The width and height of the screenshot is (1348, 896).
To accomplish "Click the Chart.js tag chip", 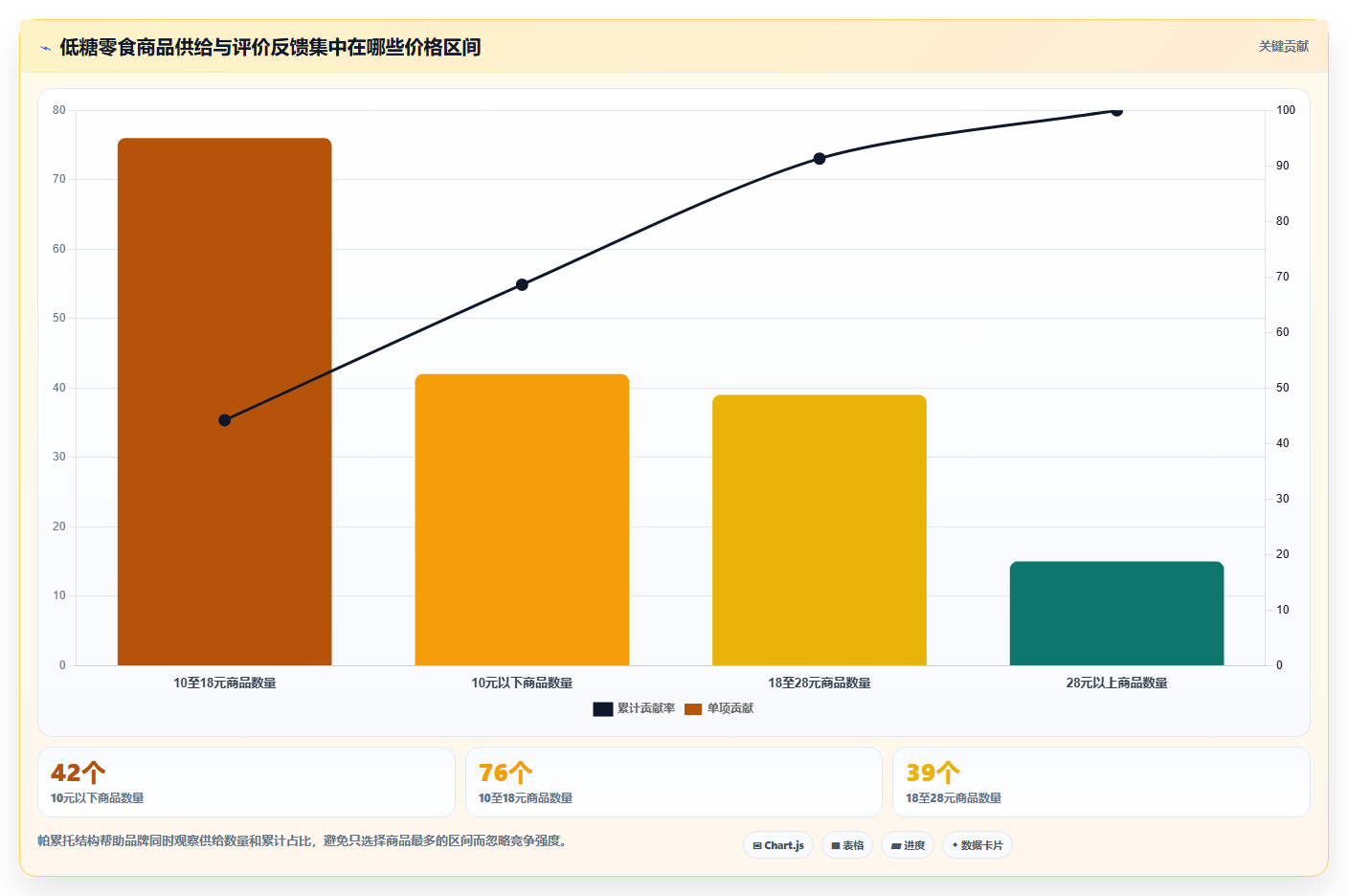I will click(x=778, y=845).
